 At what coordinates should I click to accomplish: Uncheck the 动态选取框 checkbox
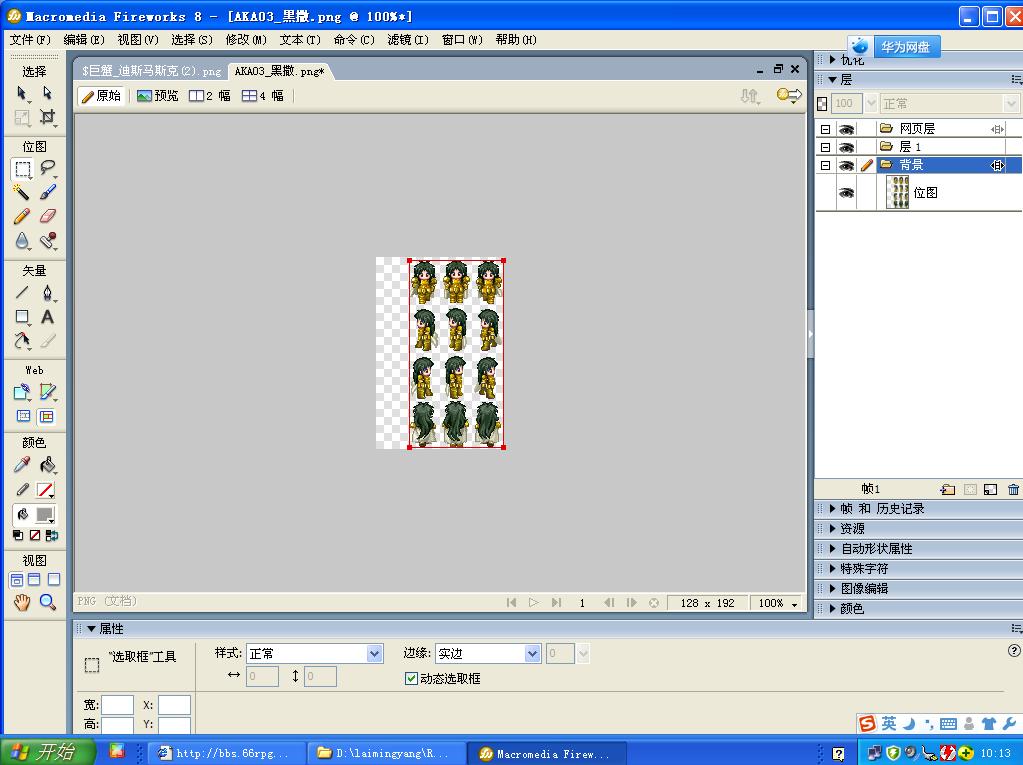[x=411, y=679]
